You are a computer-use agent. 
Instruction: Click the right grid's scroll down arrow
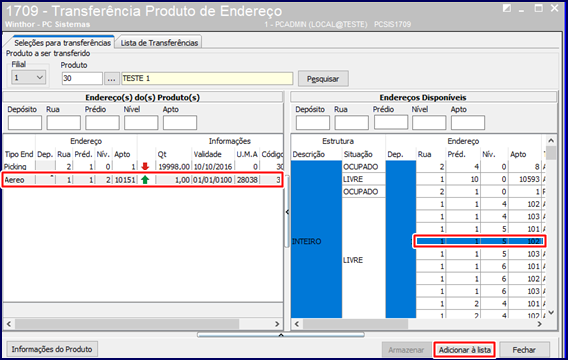(551, 313)
